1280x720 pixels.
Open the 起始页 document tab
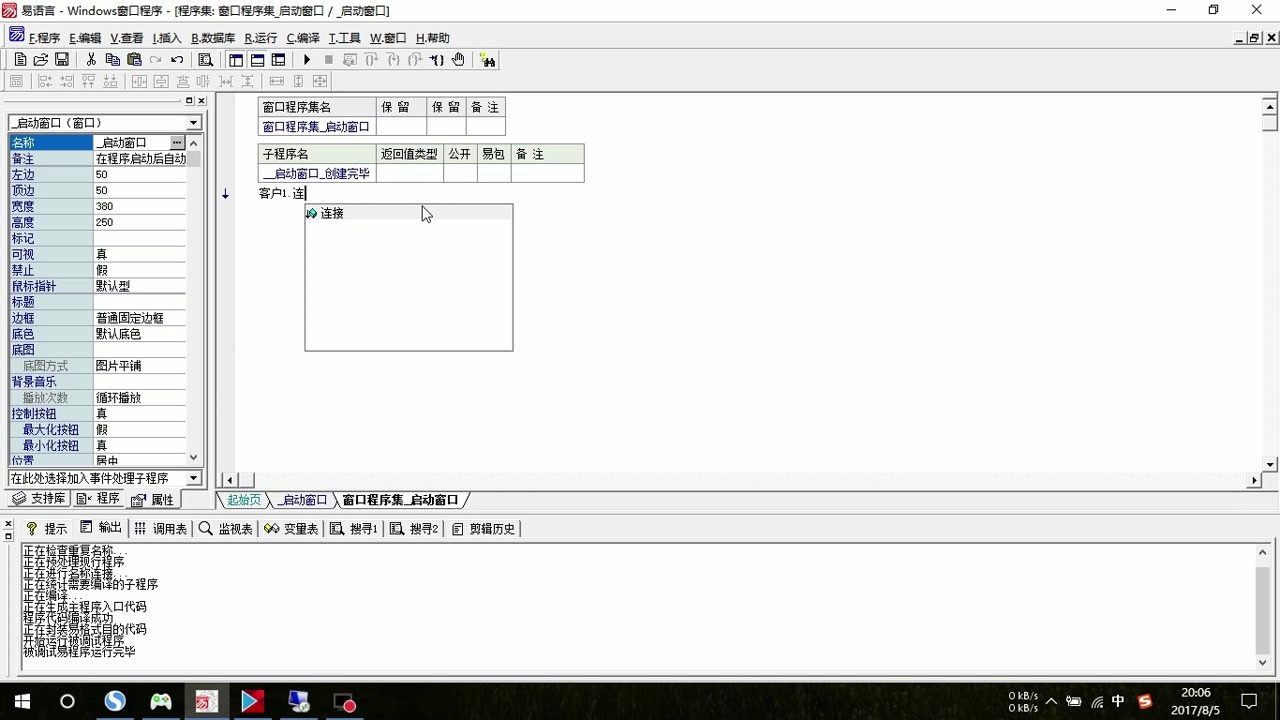point(243,500)
